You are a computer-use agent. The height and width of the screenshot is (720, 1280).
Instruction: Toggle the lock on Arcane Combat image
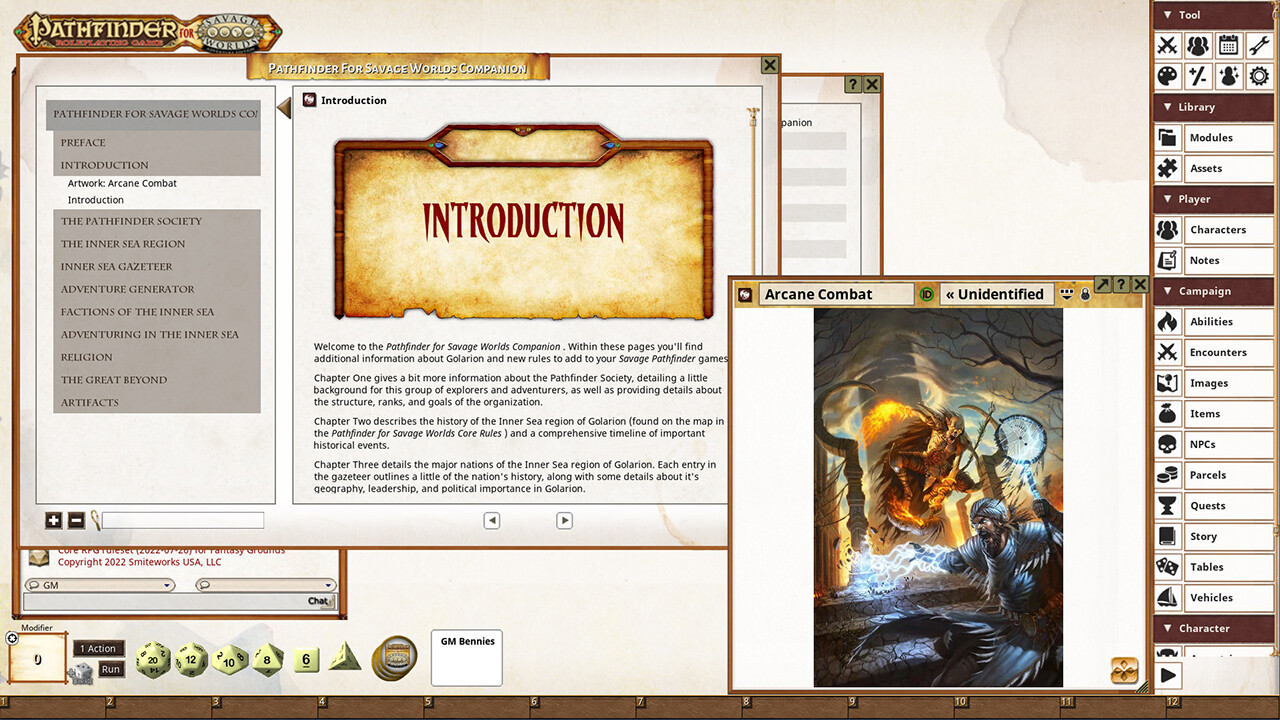(1085, 295)
